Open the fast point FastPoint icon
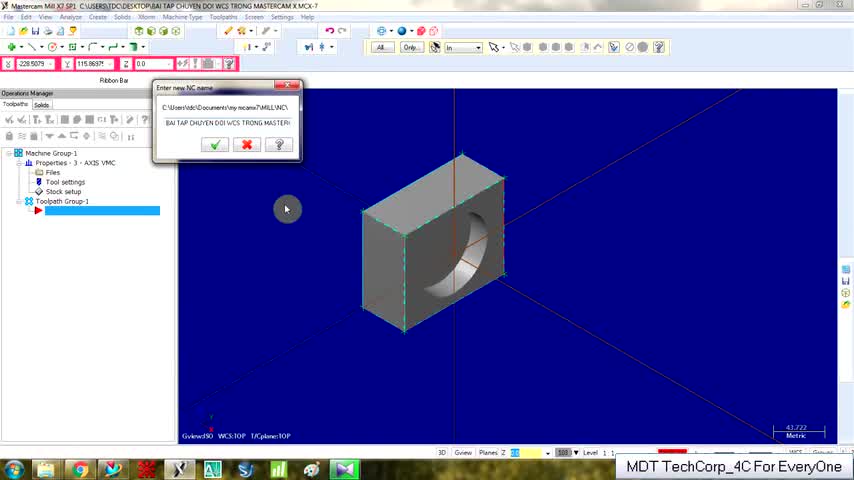 [183, 64]
